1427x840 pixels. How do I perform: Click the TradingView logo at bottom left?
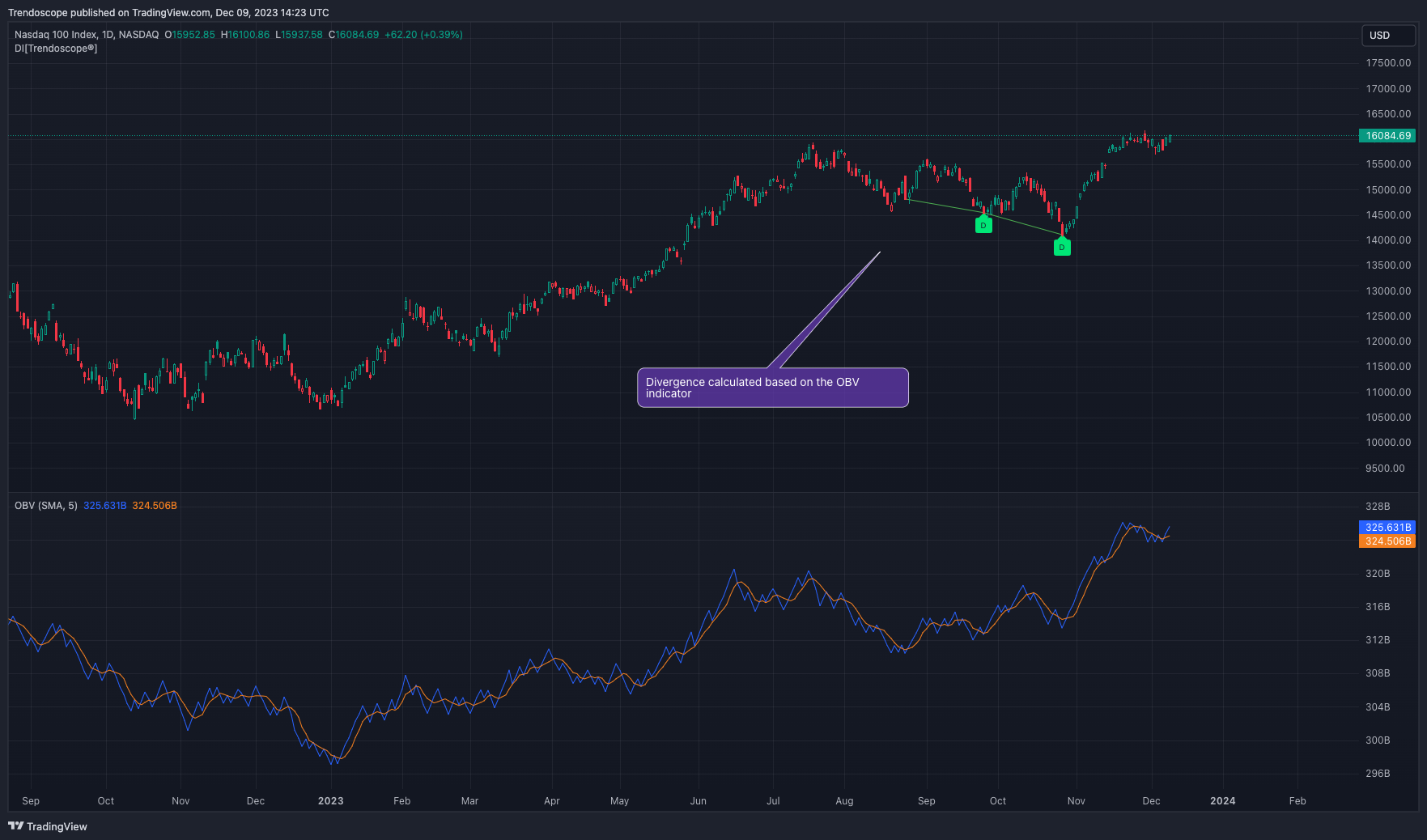[x=48, y=826]
